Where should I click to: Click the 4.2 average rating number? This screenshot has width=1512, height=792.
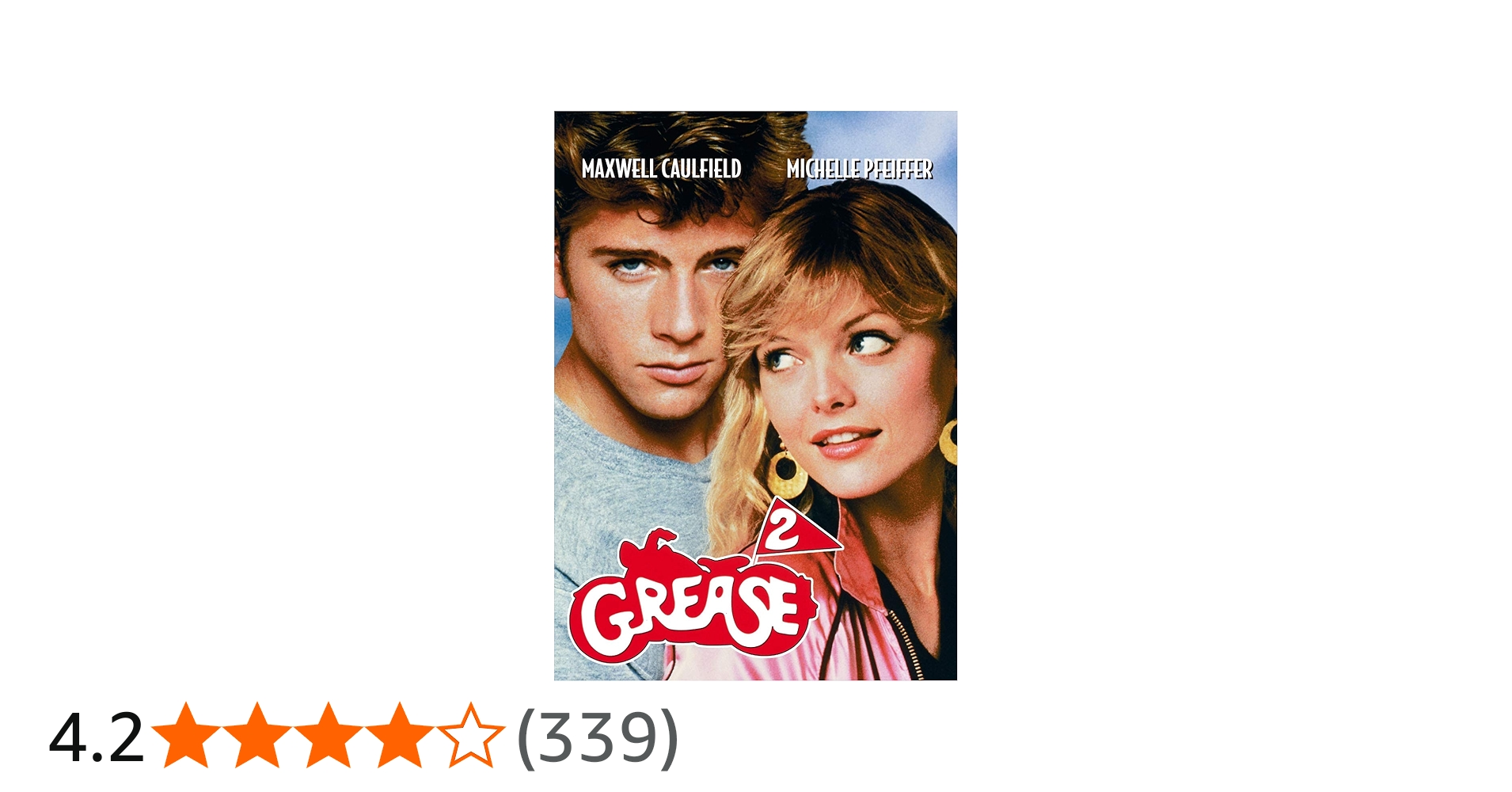coord(96,737)
